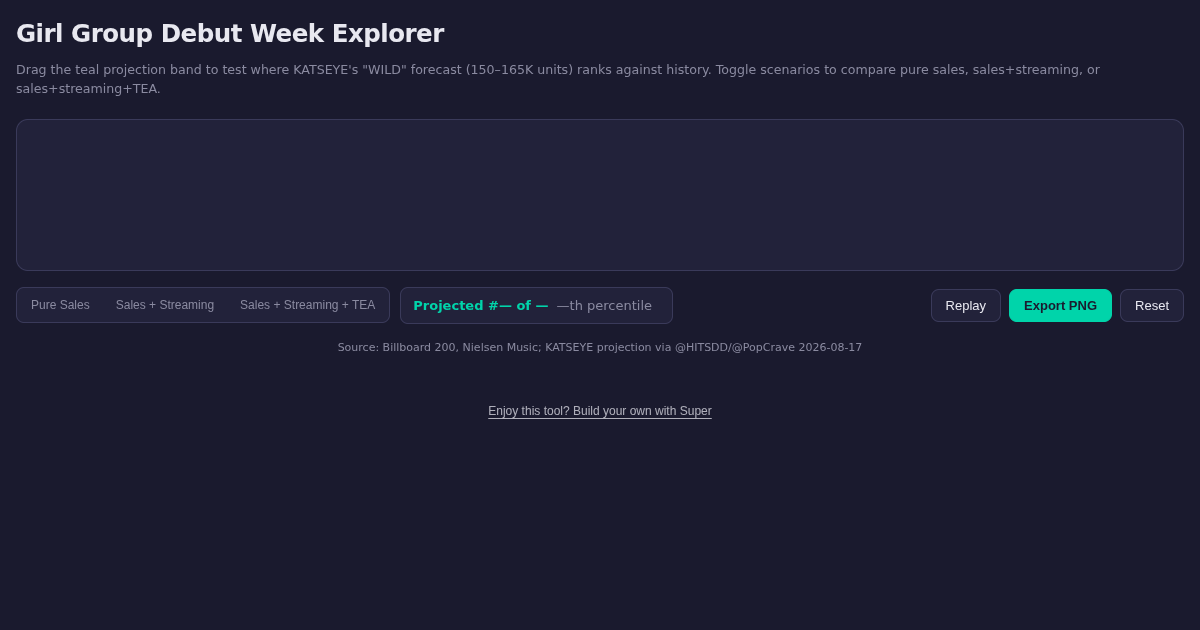Reset the explorer
This screenshot has width=1200, height=630.
1152,305
